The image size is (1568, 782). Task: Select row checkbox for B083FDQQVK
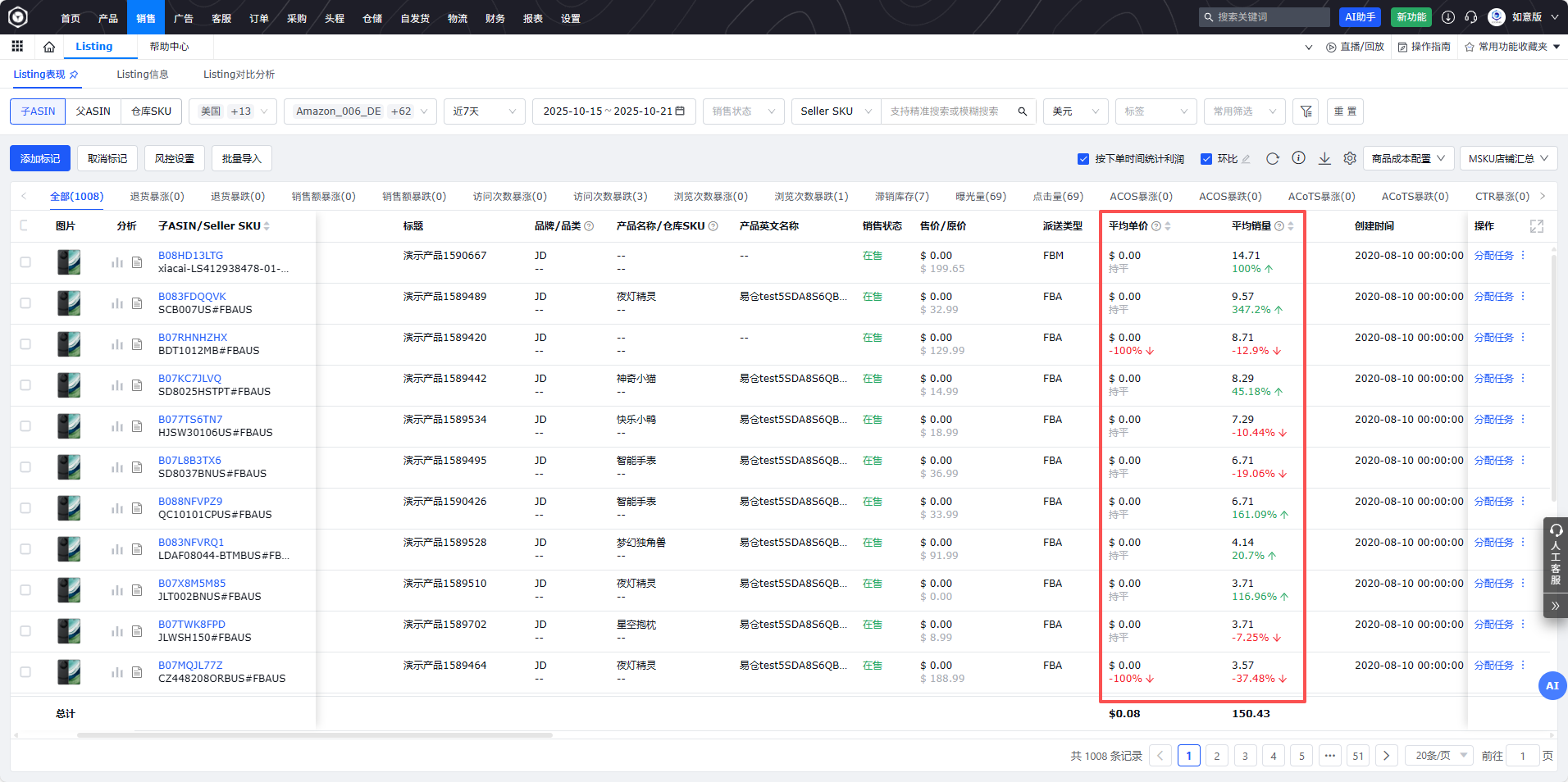pyautogui.click(x=25, y=303)
